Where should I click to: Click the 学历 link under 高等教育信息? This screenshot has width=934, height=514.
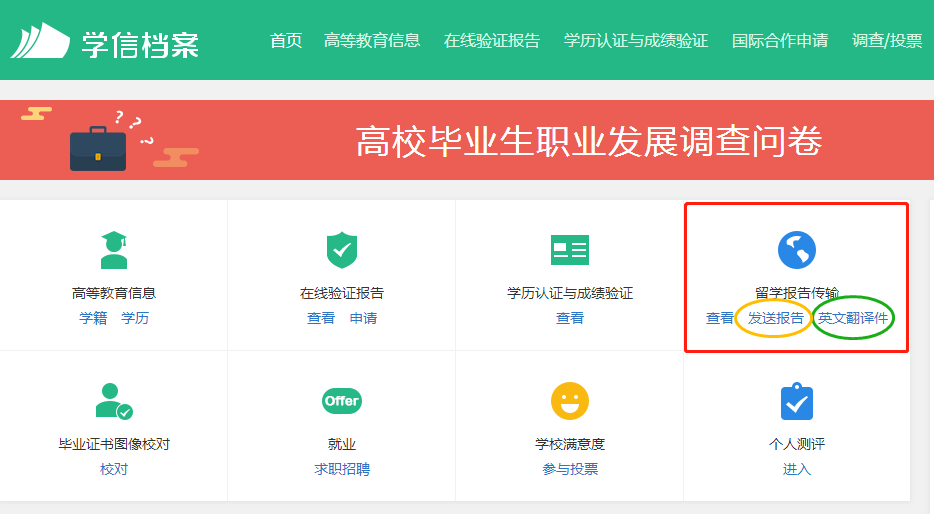click(135, 319)
